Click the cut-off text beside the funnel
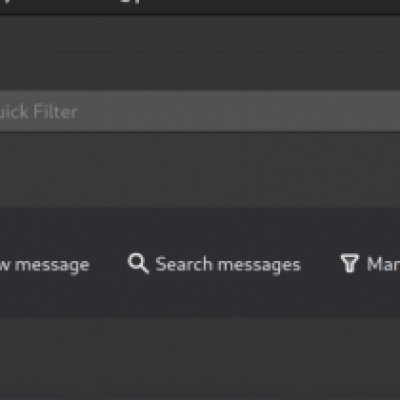This screenshot has width=400, height=400. (383, 264)
